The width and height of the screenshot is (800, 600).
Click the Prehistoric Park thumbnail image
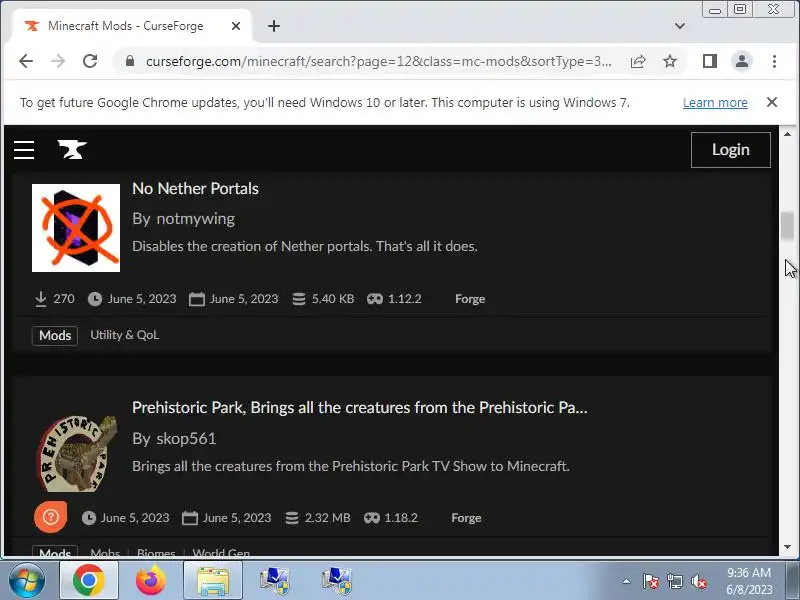pos(77,453)
